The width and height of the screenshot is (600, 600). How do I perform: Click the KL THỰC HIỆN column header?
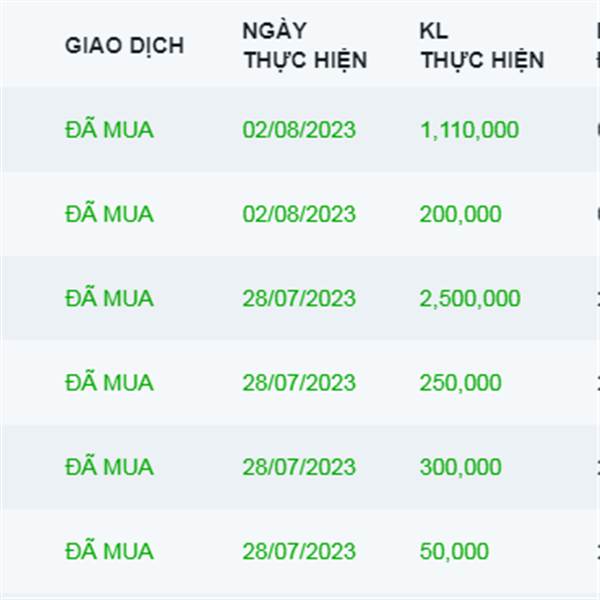tap(482, 46)
